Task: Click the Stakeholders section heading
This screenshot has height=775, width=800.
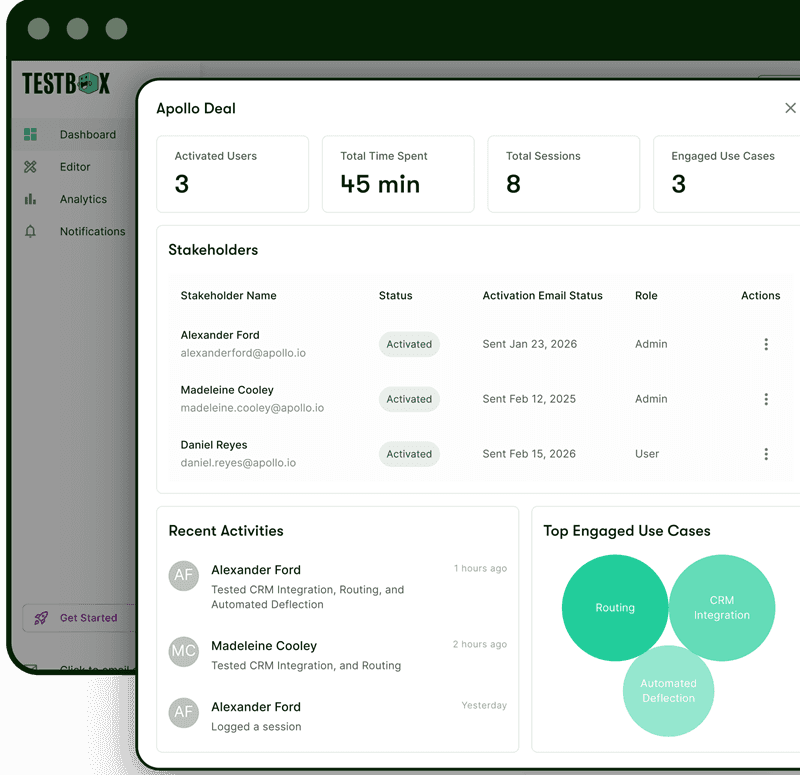Action: click(213, 250)
